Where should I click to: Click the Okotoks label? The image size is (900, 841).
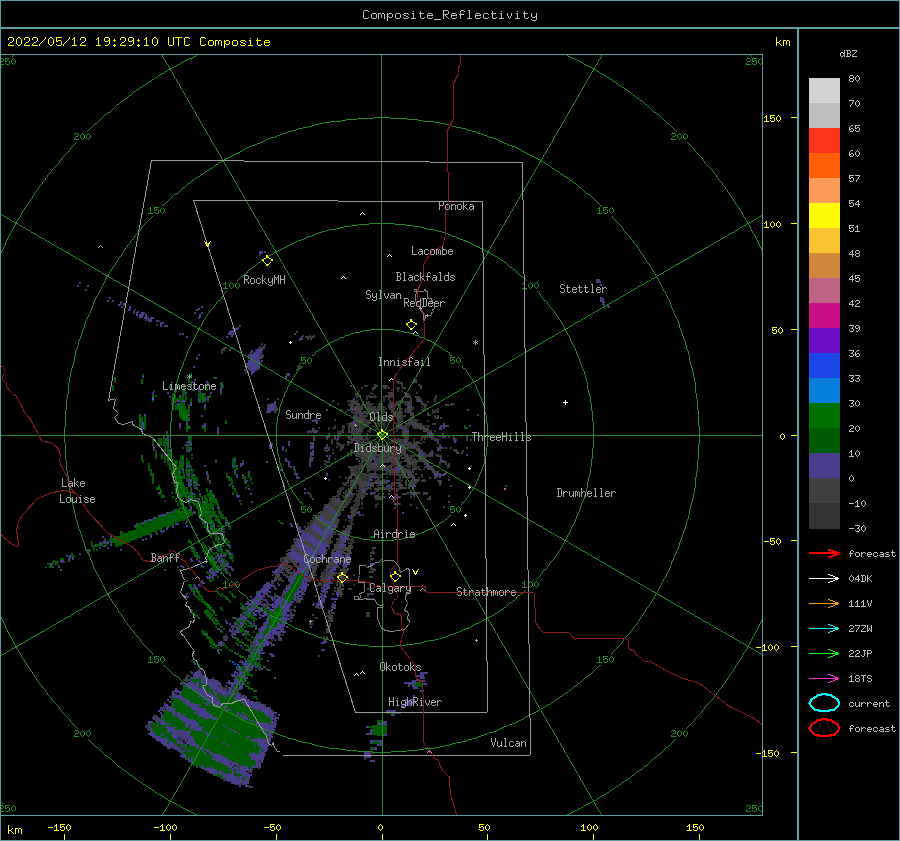(x=400, y=667)
